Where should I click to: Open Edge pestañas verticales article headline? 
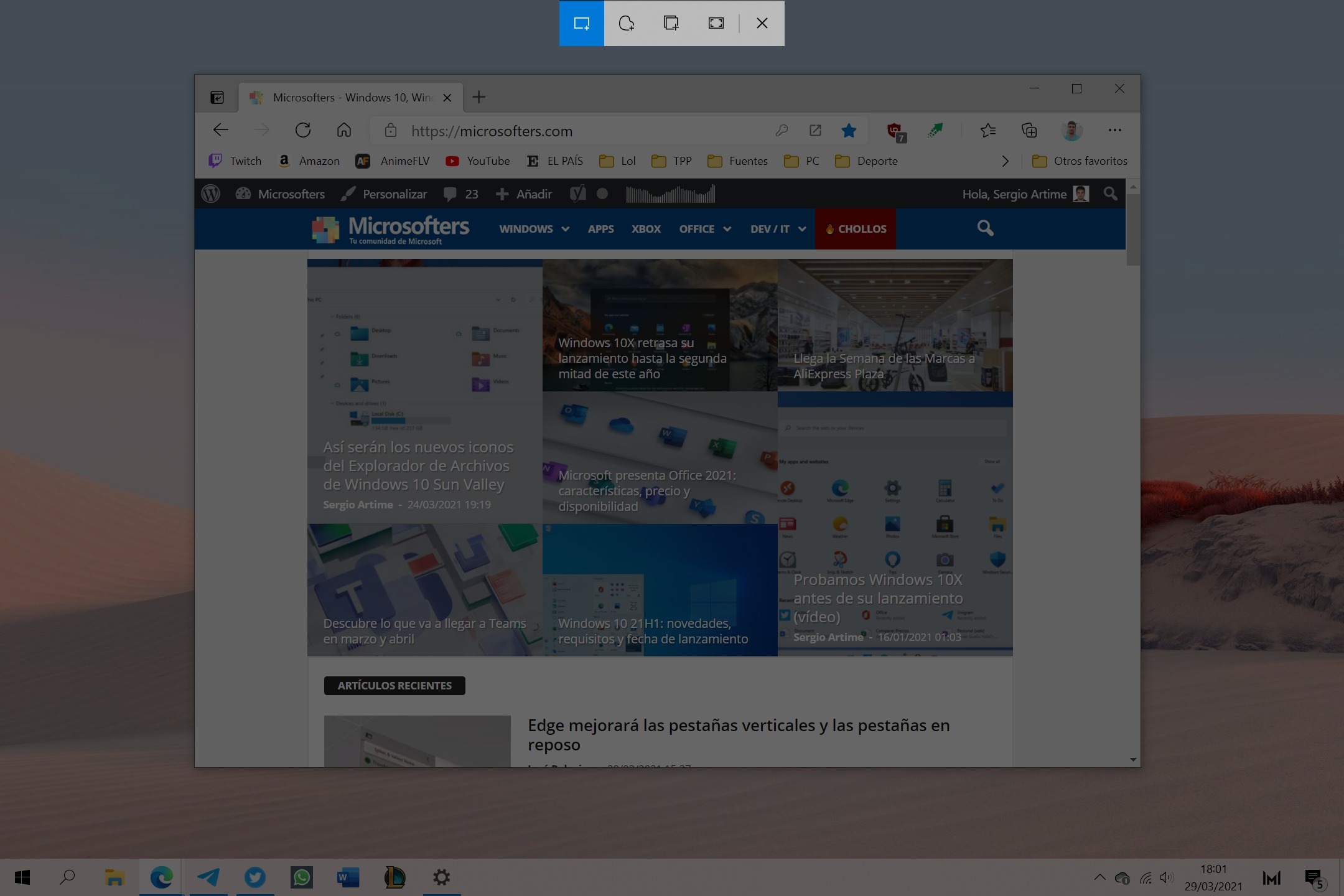pos(739,735)
